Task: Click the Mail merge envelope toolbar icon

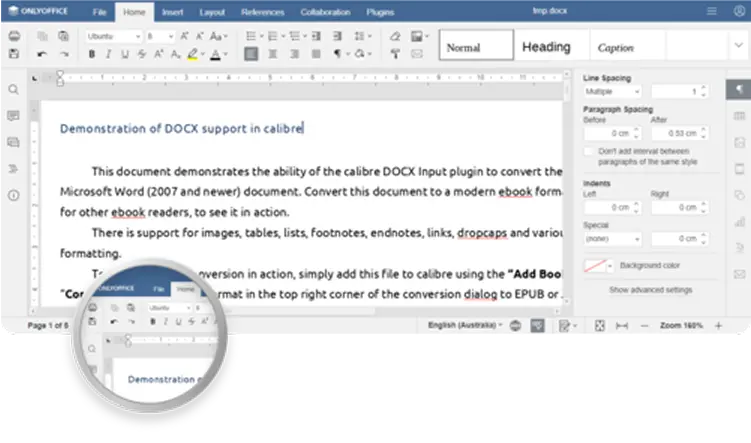Action: coord(417,54)
